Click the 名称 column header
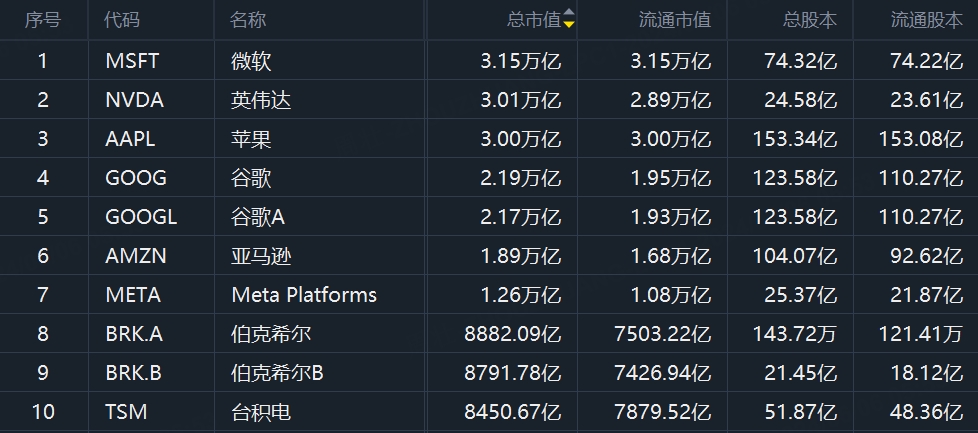This screenshot has width=978, height=433. click(248, 21)
